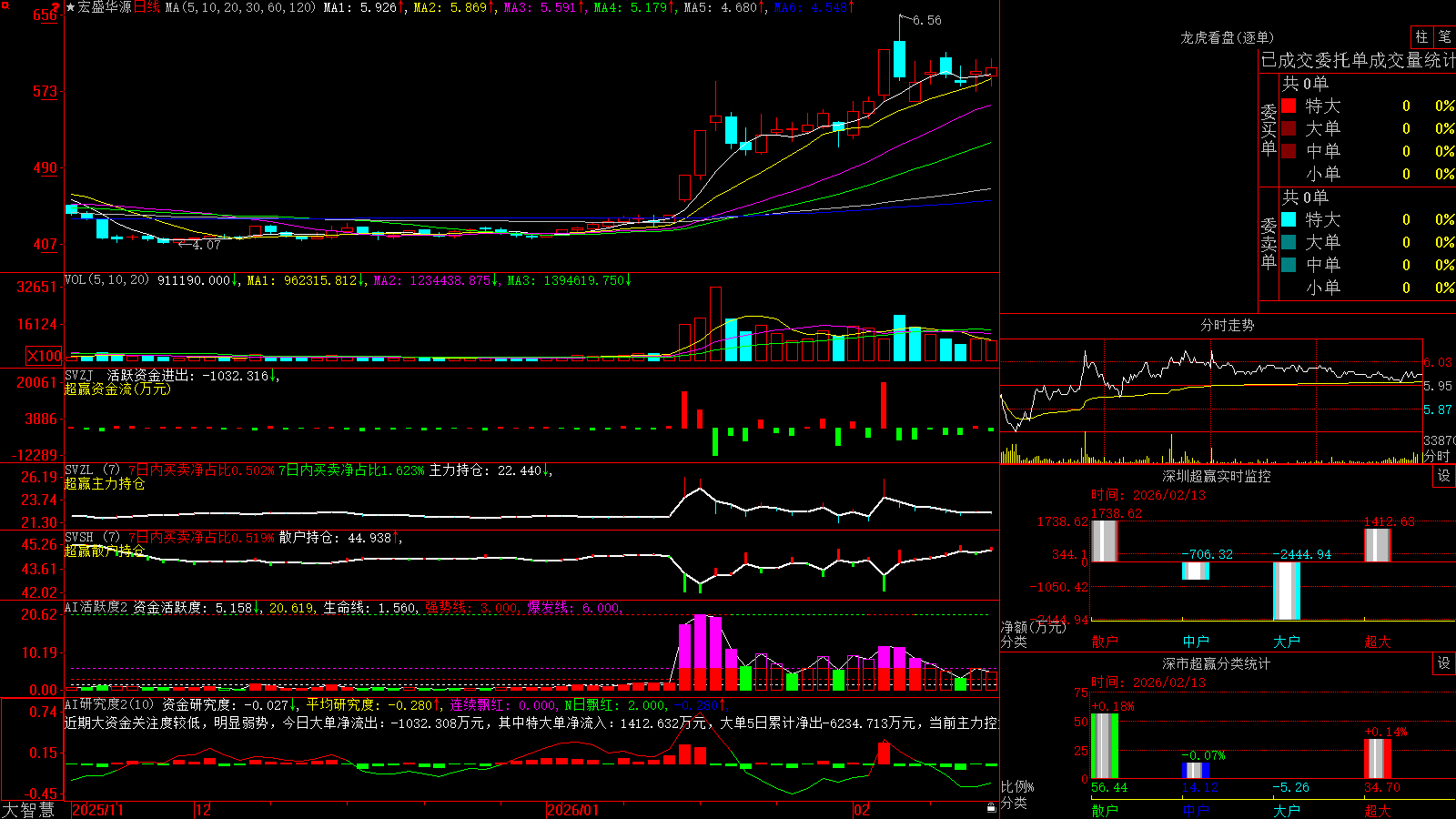
Task: Click the 4.07 low price annotation
Action: (206, 245)
